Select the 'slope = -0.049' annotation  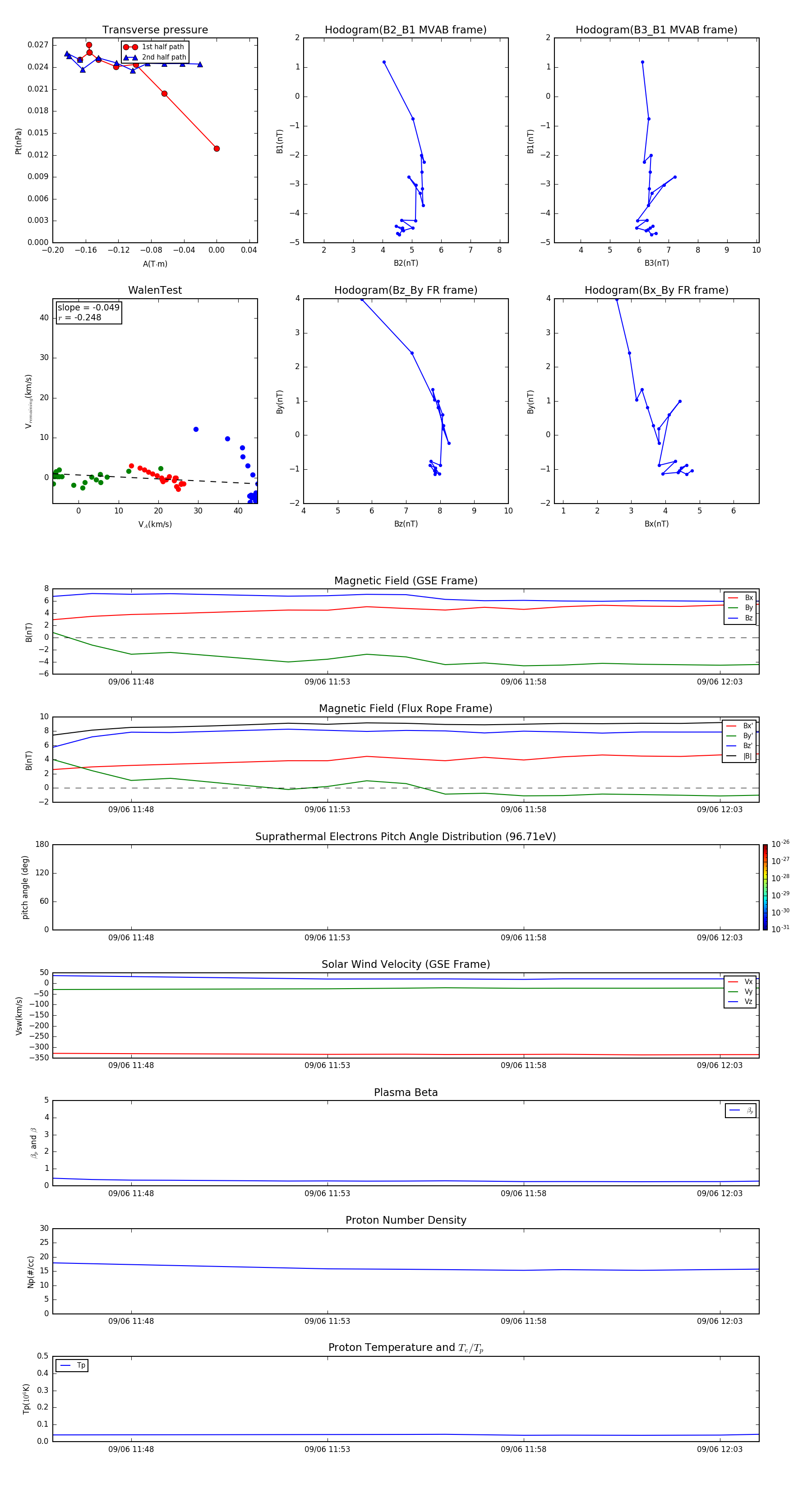coord(88,308)
